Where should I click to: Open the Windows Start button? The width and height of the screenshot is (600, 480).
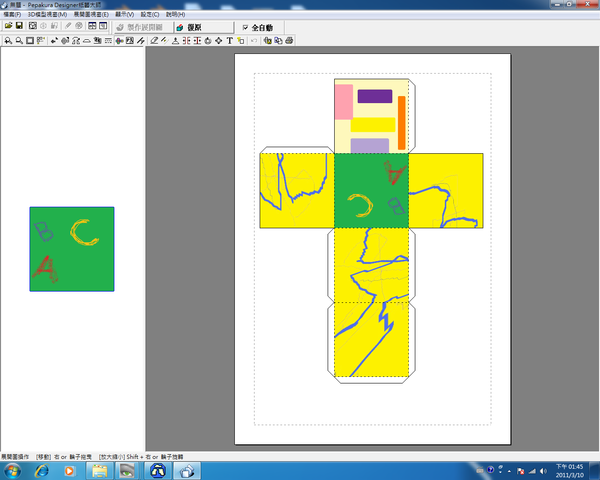[x=12, y=470]
